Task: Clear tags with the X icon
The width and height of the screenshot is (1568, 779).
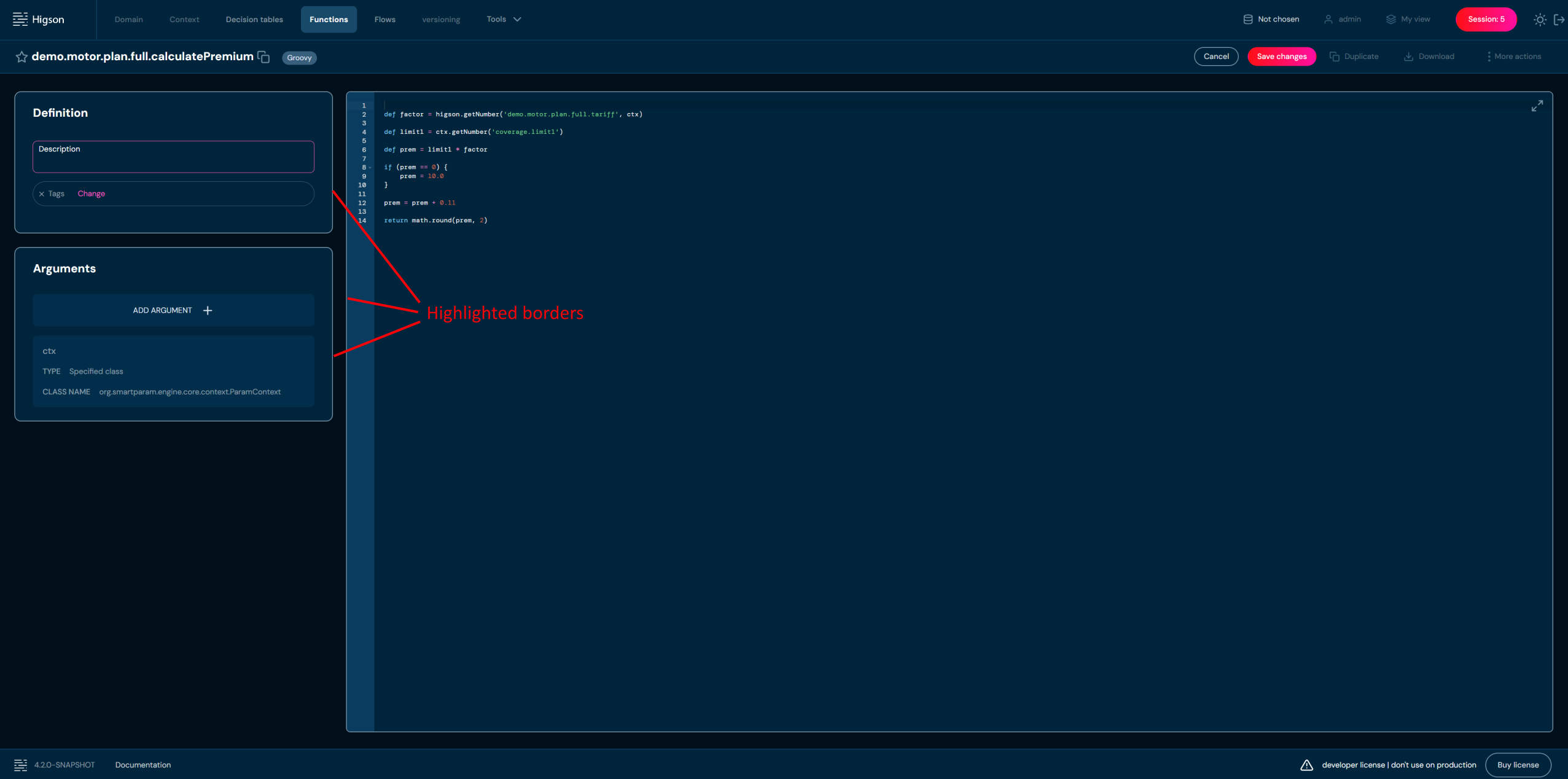Action: point(42,194)
